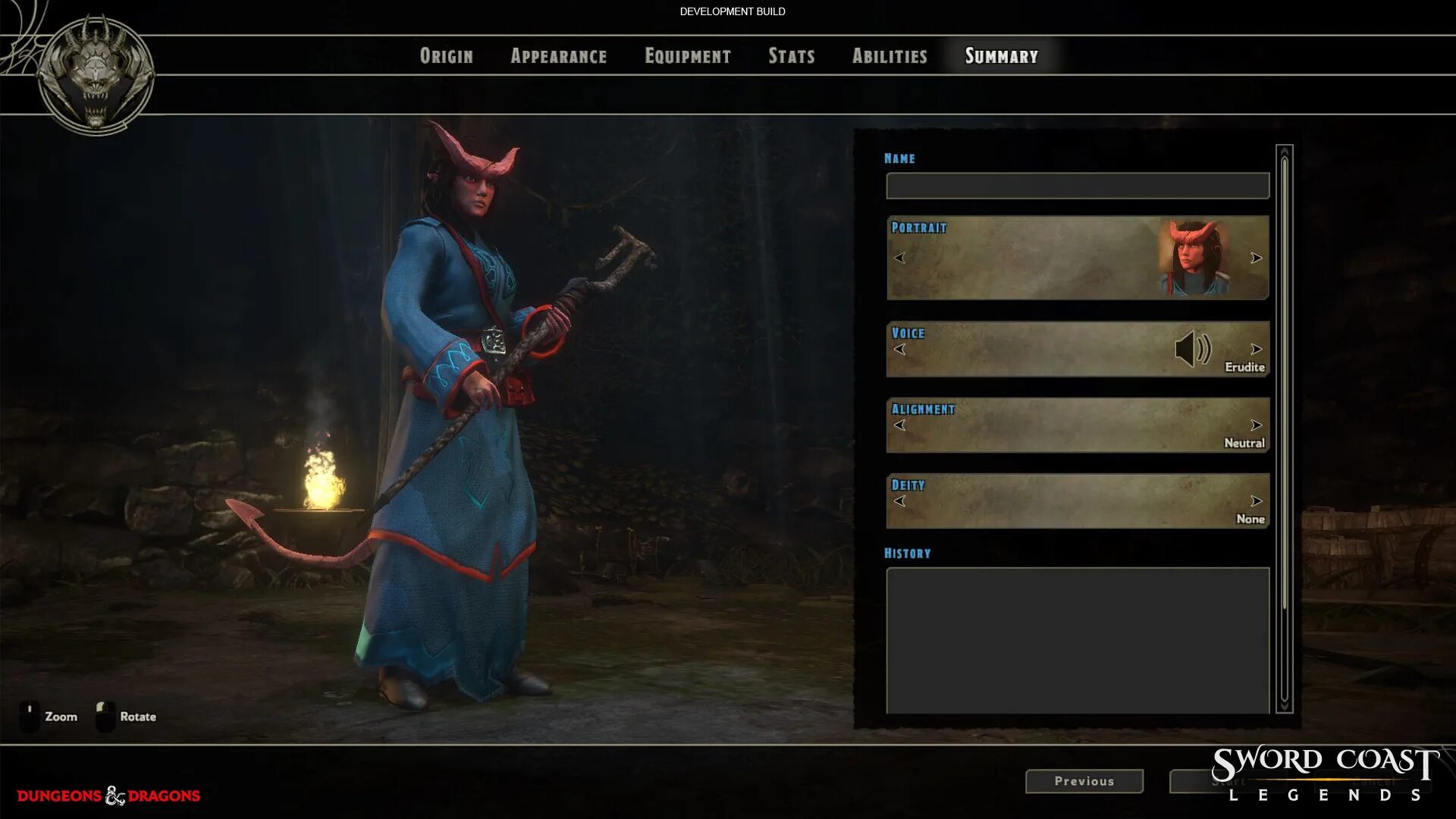Navigate to the Origin tab
This screenshot has height=819, width=1456.
(446, 55)
